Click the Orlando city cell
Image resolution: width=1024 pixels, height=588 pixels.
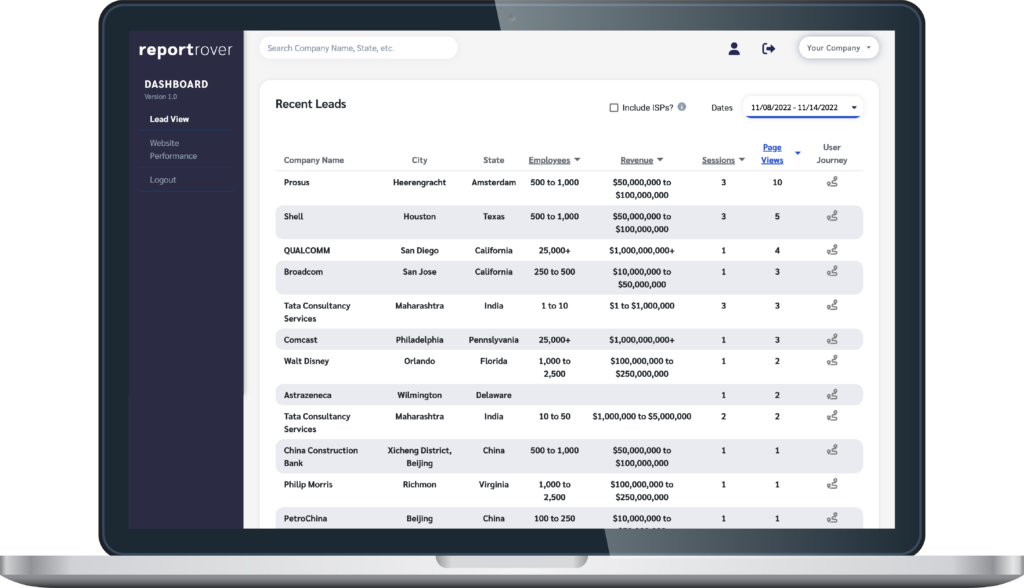[419, 361]
